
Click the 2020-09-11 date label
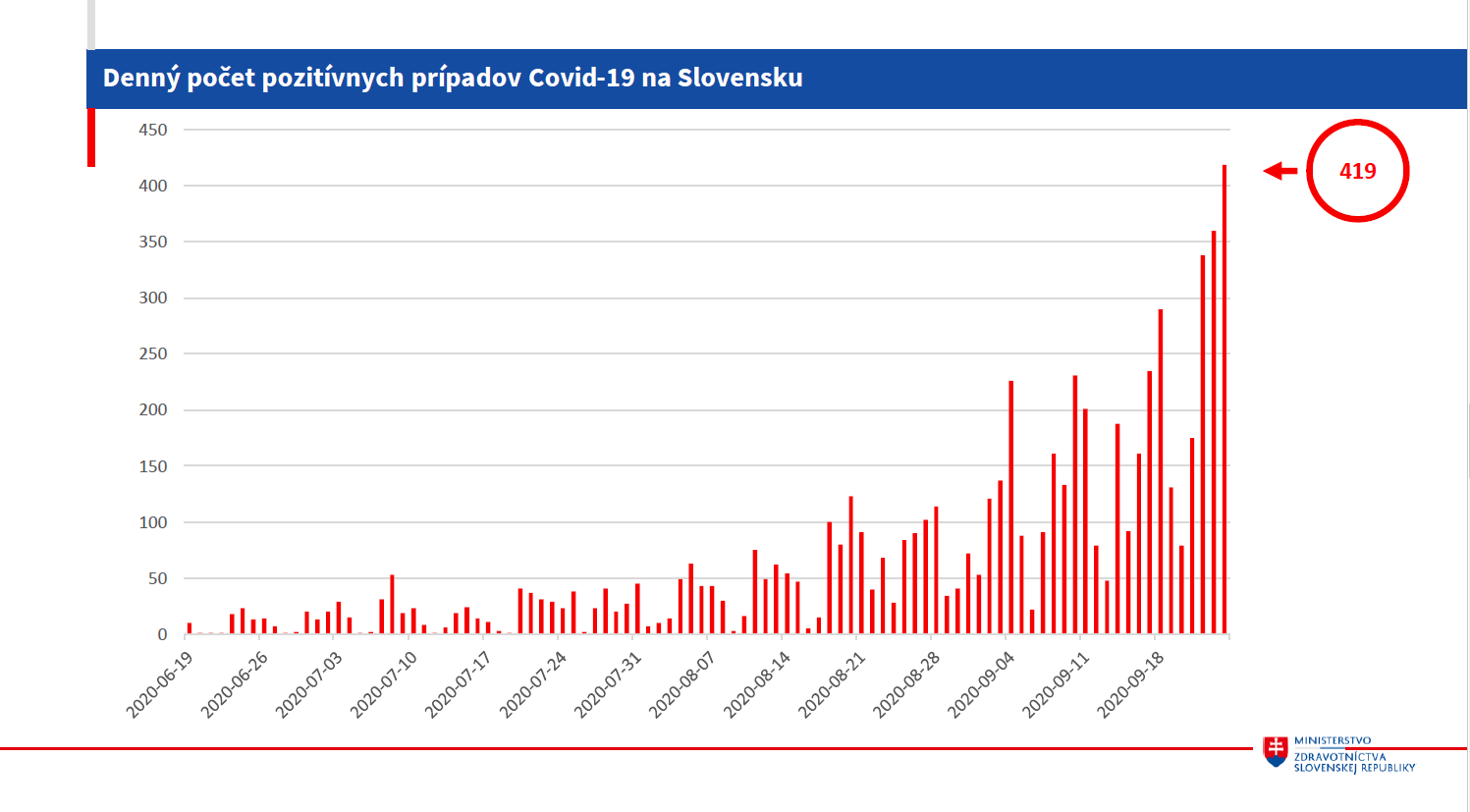pyautogui.click(x=1055, y=684)
